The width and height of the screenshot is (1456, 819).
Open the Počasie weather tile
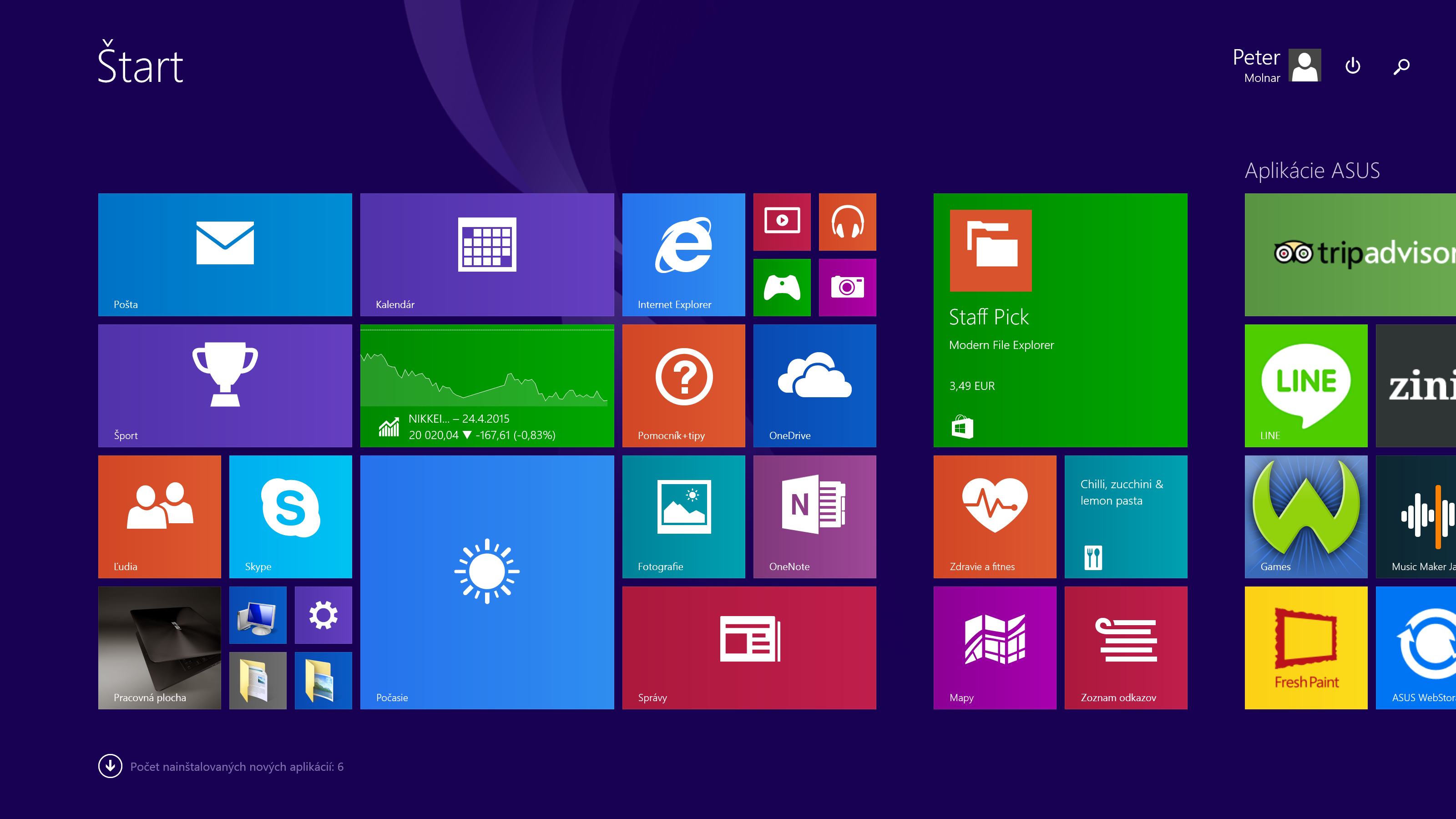click(x=487, y=582)
